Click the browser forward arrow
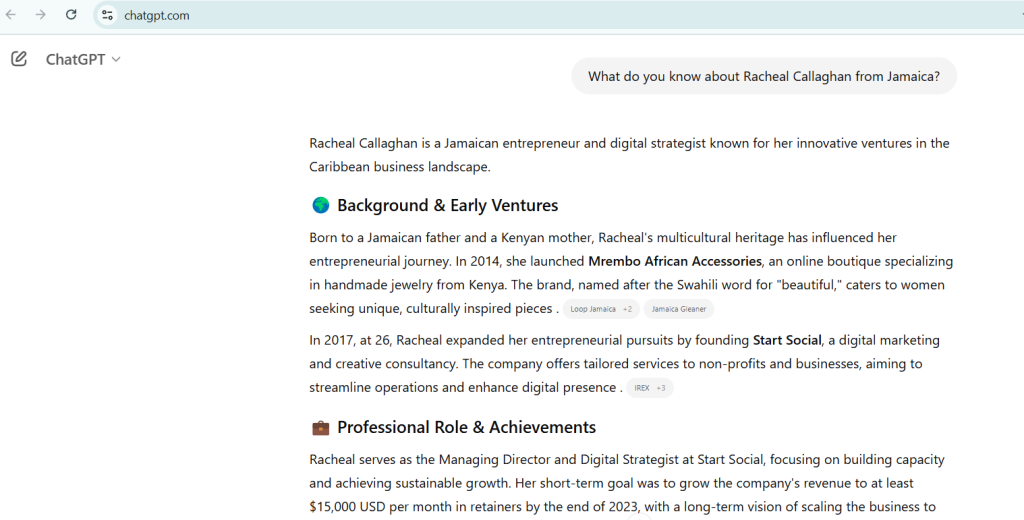Screen dimensions: 1024x520 click(x=40, y=15)
